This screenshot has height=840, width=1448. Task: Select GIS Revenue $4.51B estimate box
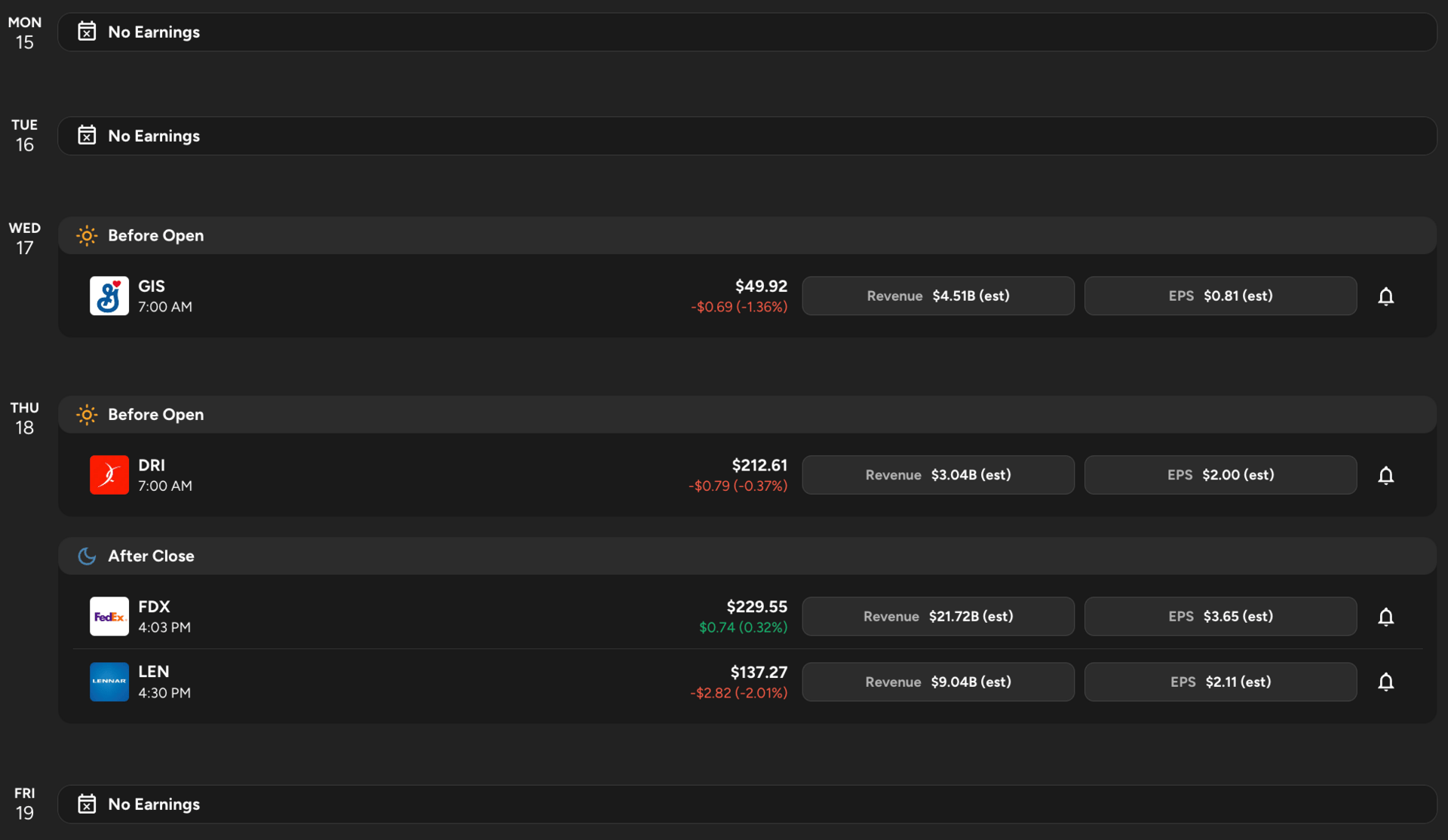(x=937, y=296)
